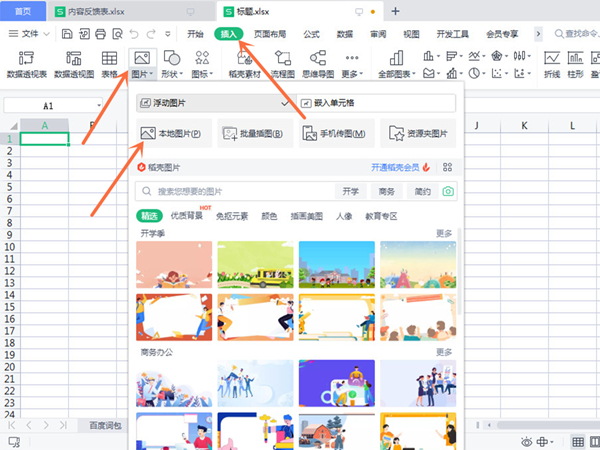600x450 pixels.
Task: Toggle the eye protection mode icon in status bar
Action: coord(527,441)
